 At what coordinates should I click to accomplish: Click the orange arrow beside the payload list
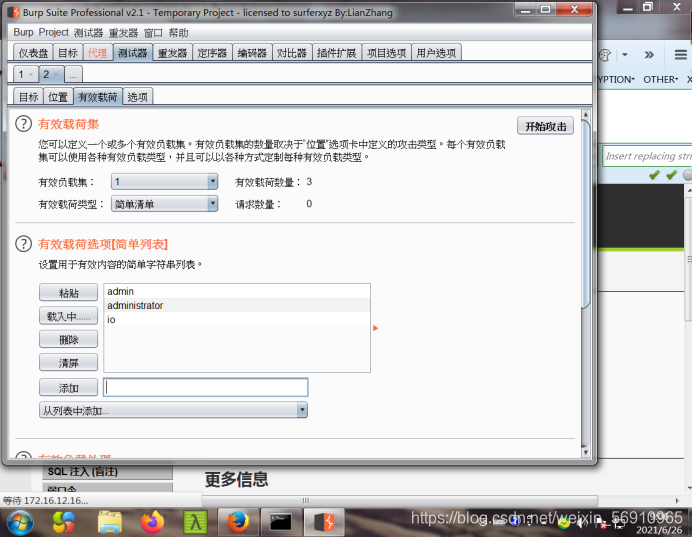click(x=375, y=328)
